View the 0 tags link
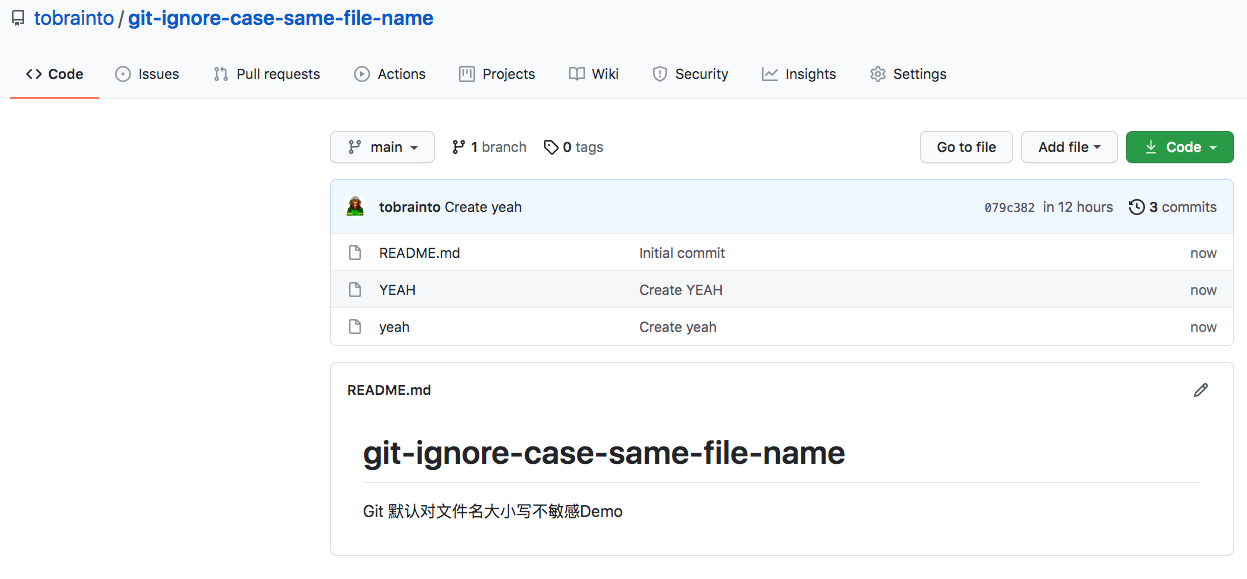Screen dimensions: 1247x579 [x=573, y=147]
